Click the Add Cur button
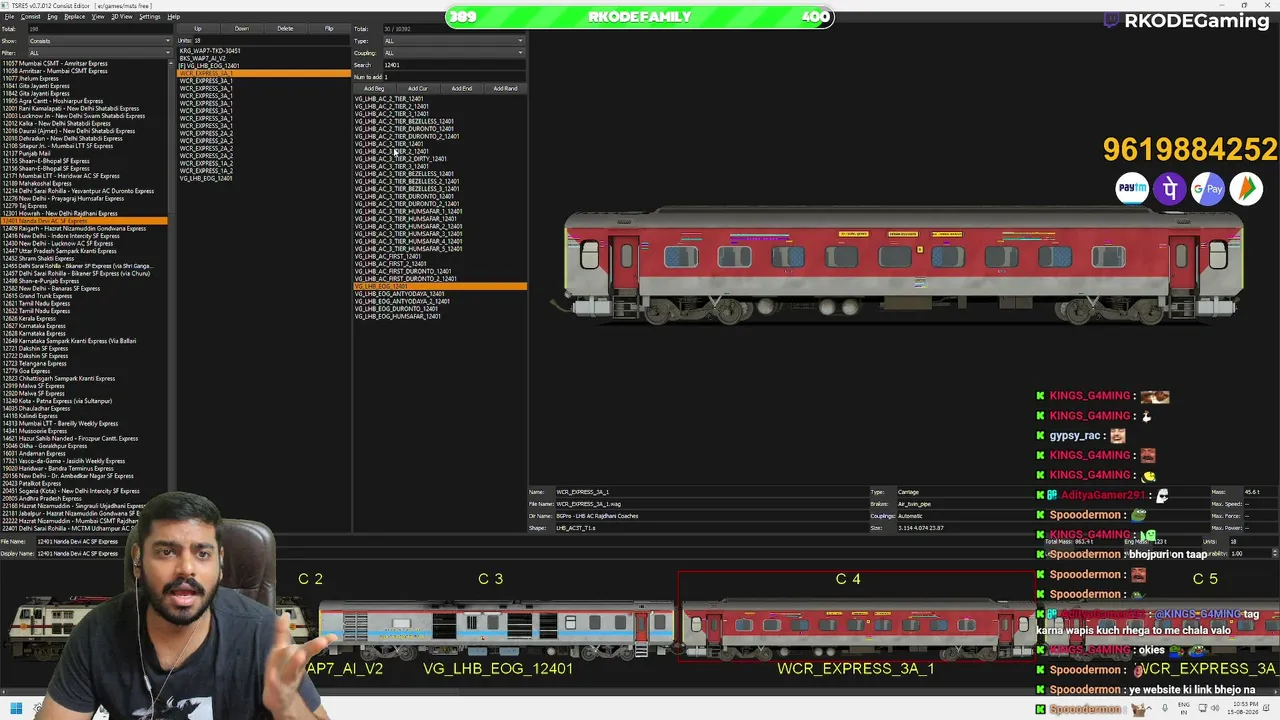This screenshot has width=1280, height=720. coord(418,88)
